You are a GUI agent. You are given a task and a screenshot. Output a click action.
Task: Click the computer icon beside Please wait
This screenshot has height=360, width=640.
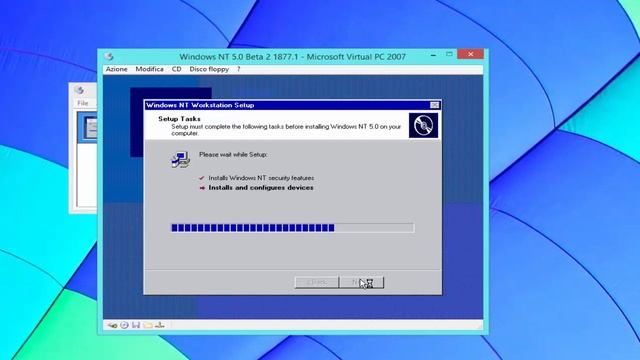pyautogui.click(x=180, y=160)
